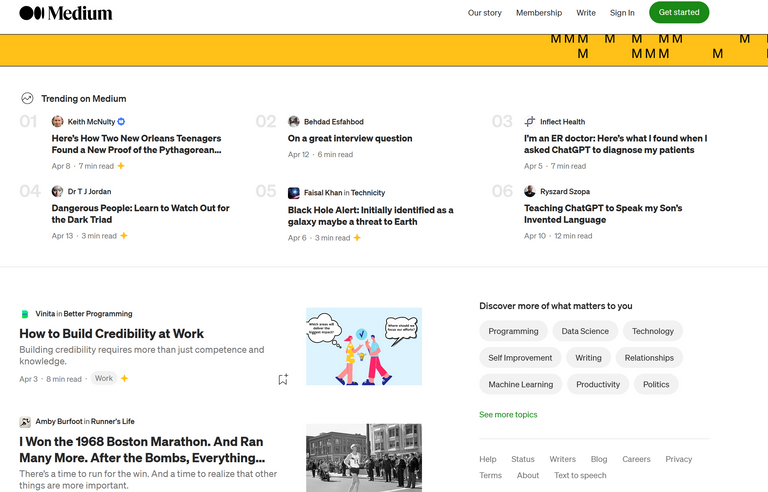Select the Data Science topic tag

tap(585, 331)
